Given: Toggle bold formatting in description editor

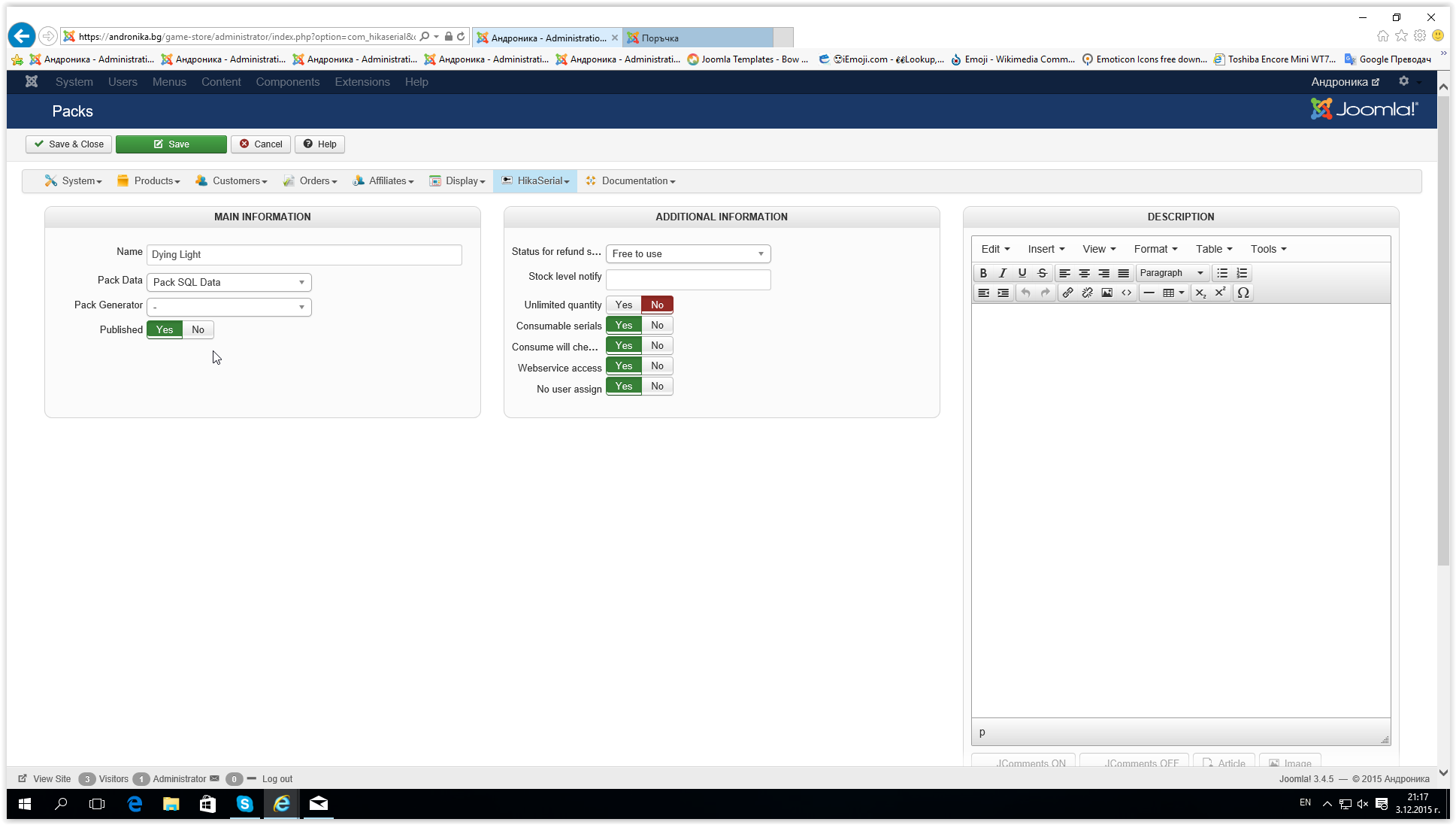Looking at the screenshot, I should pyautogui.click(x=982, y=273).
